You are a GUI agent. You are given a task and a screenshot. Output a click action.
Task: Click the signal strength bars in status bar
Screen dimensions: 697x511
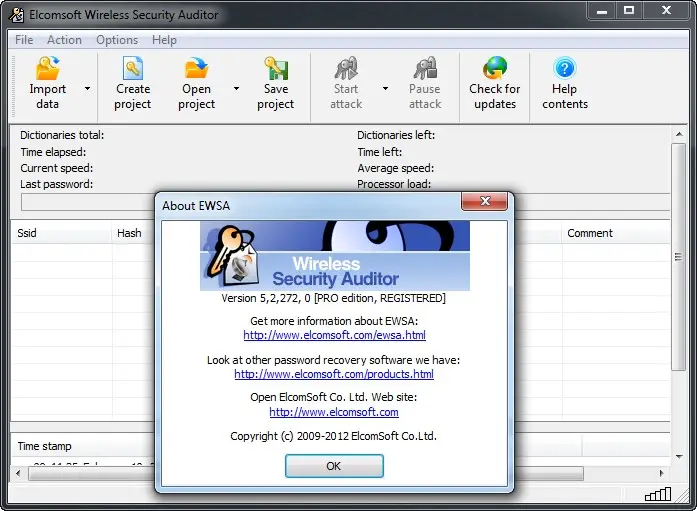click(x=658, y=494)
